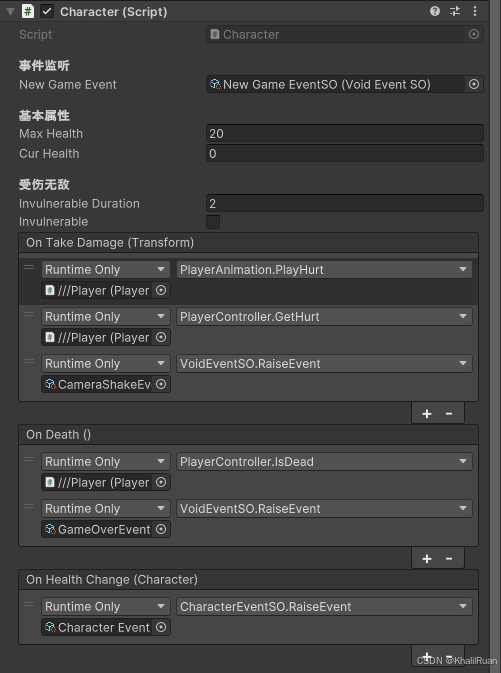The width and height of the screenshot is (501, 673).
Task: Edit the Invulnerable Duration value field
Action: coord(345,203)
